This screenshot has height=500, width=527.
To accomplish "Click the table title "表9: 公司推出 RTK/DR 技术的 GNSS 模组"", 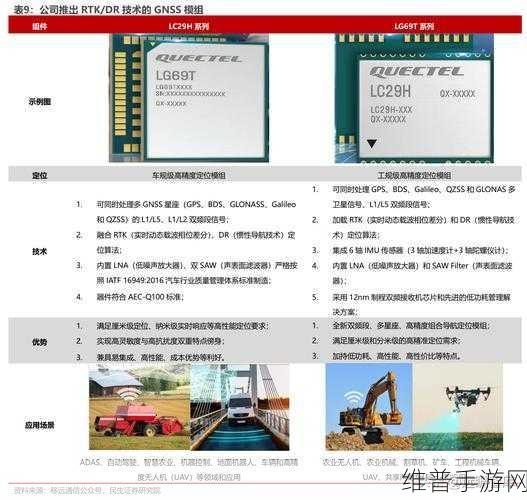I will pyautogui.click(x=109, y=10).
